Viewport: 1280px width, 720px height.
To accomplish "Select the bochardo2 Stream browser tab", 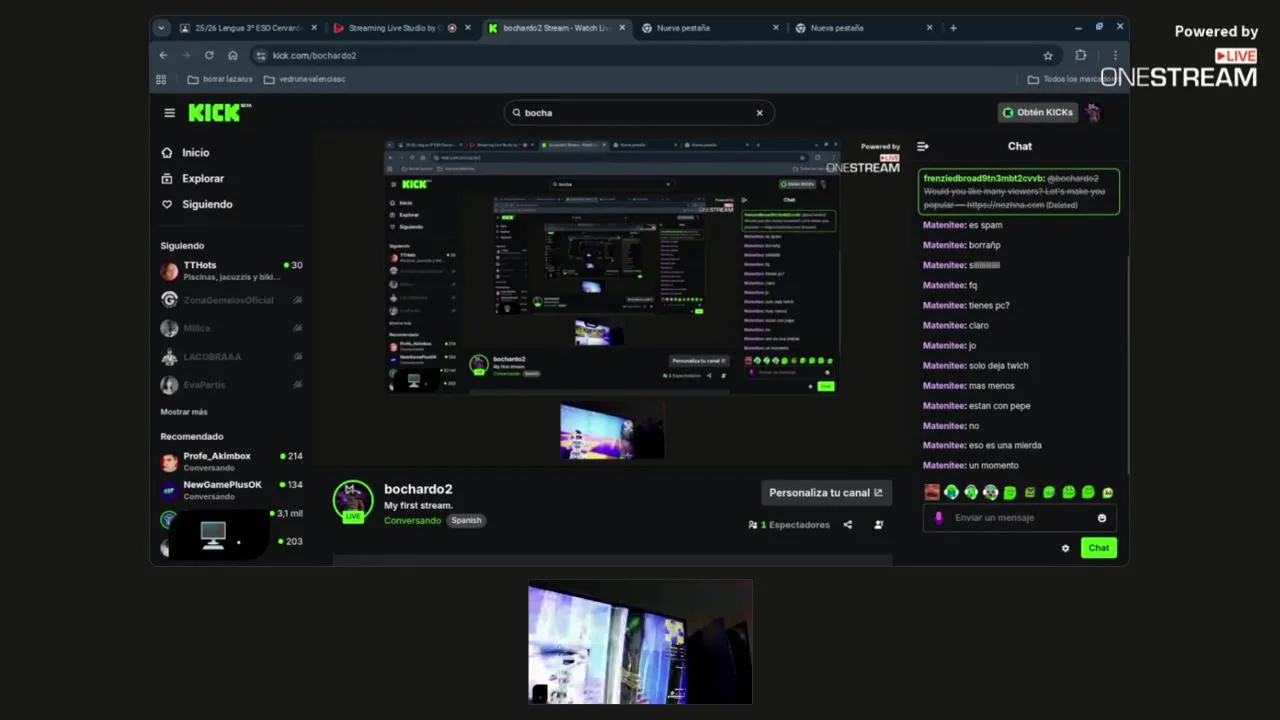I will coord(555,28).
